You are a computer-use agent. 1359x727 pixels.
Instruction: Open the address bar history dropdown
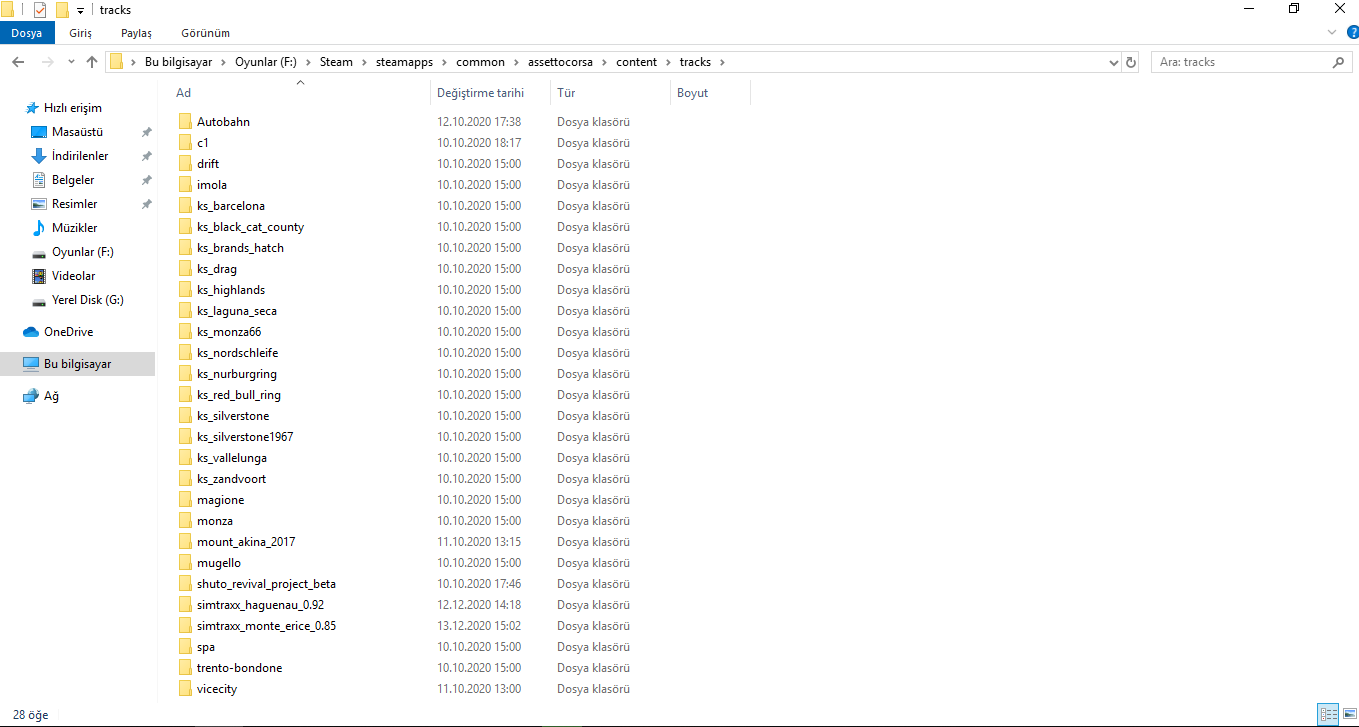tap(1114, 62)
